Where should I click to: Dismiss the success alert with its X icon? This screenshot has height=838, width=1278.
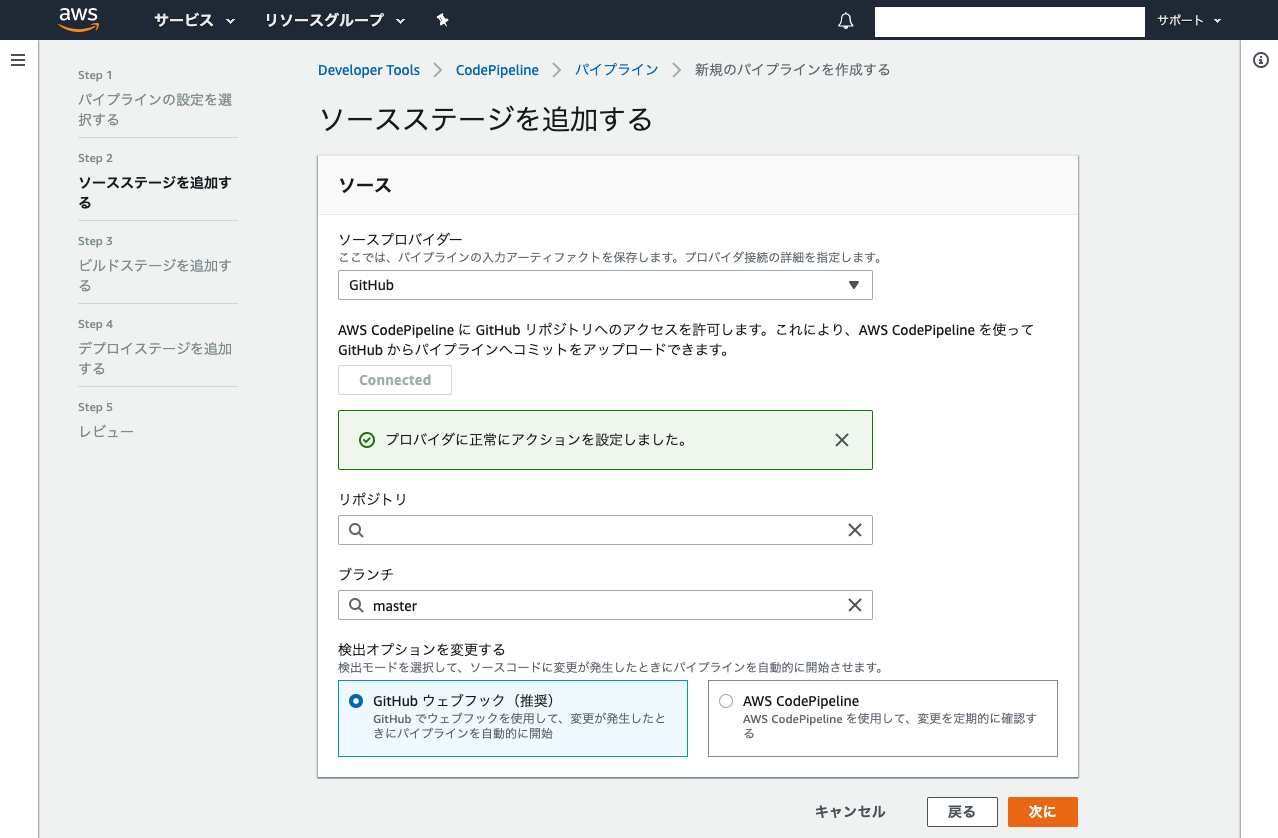(x=841, y=439)
